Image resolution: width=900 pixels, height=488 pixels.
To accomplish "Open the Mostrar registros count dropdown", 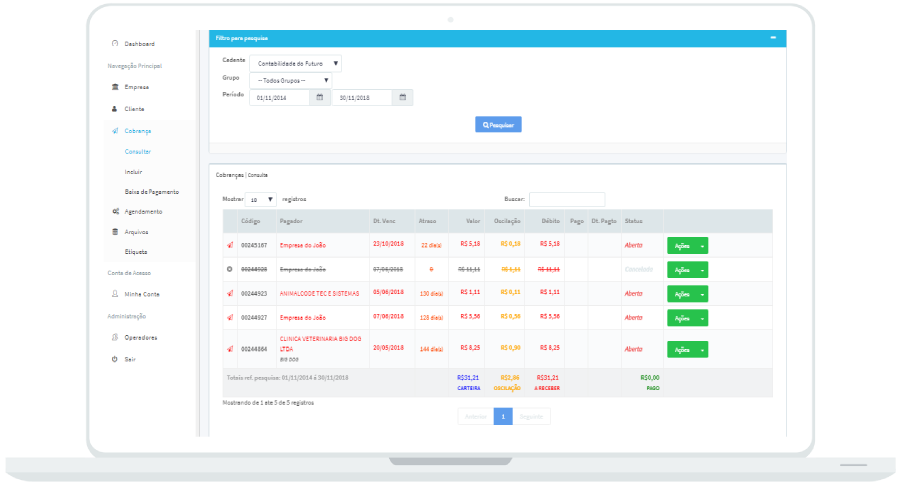I will (x=261, y=200).
